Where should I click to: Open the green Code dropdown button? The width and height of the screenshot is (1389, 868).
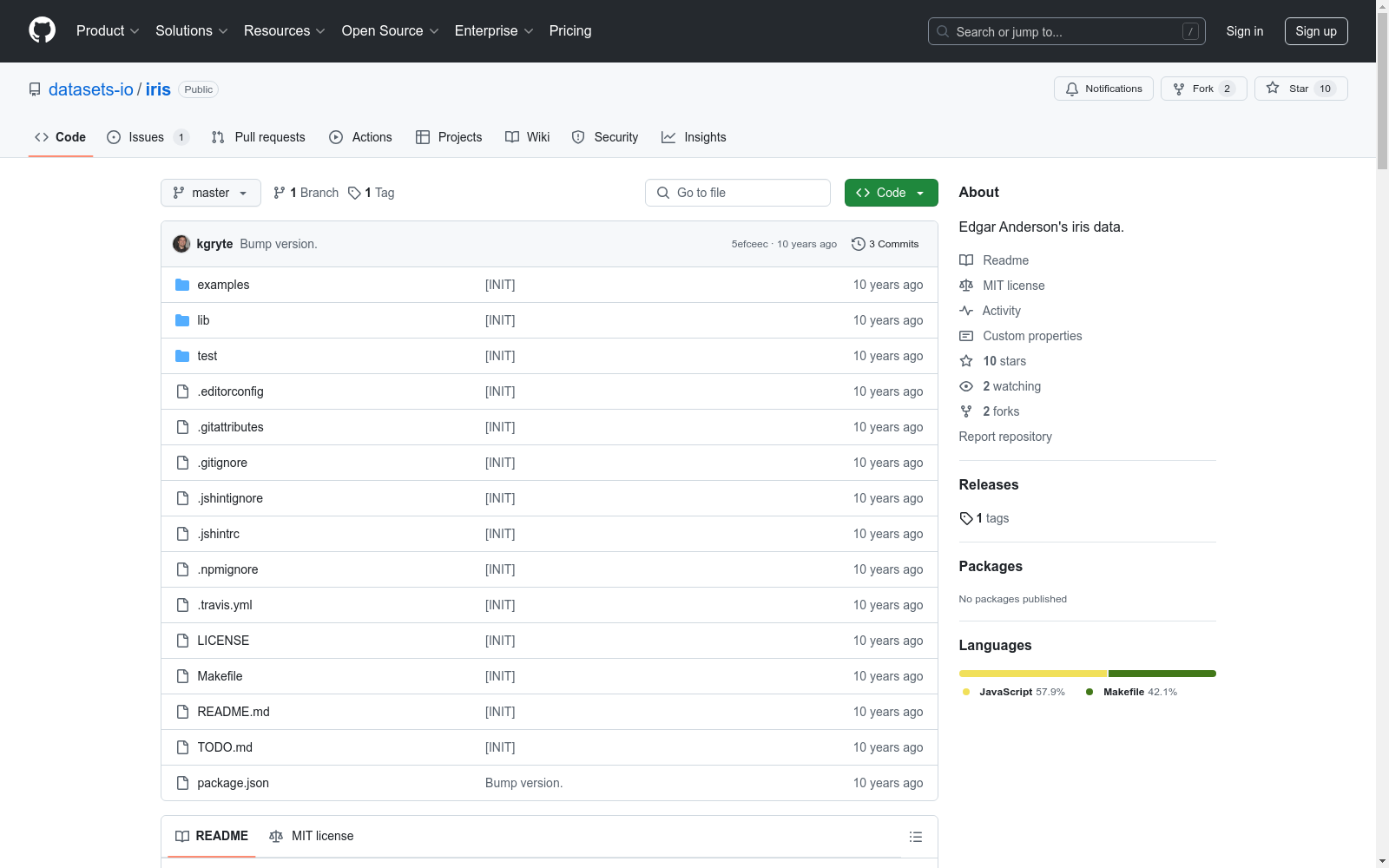tap(891, 193)
